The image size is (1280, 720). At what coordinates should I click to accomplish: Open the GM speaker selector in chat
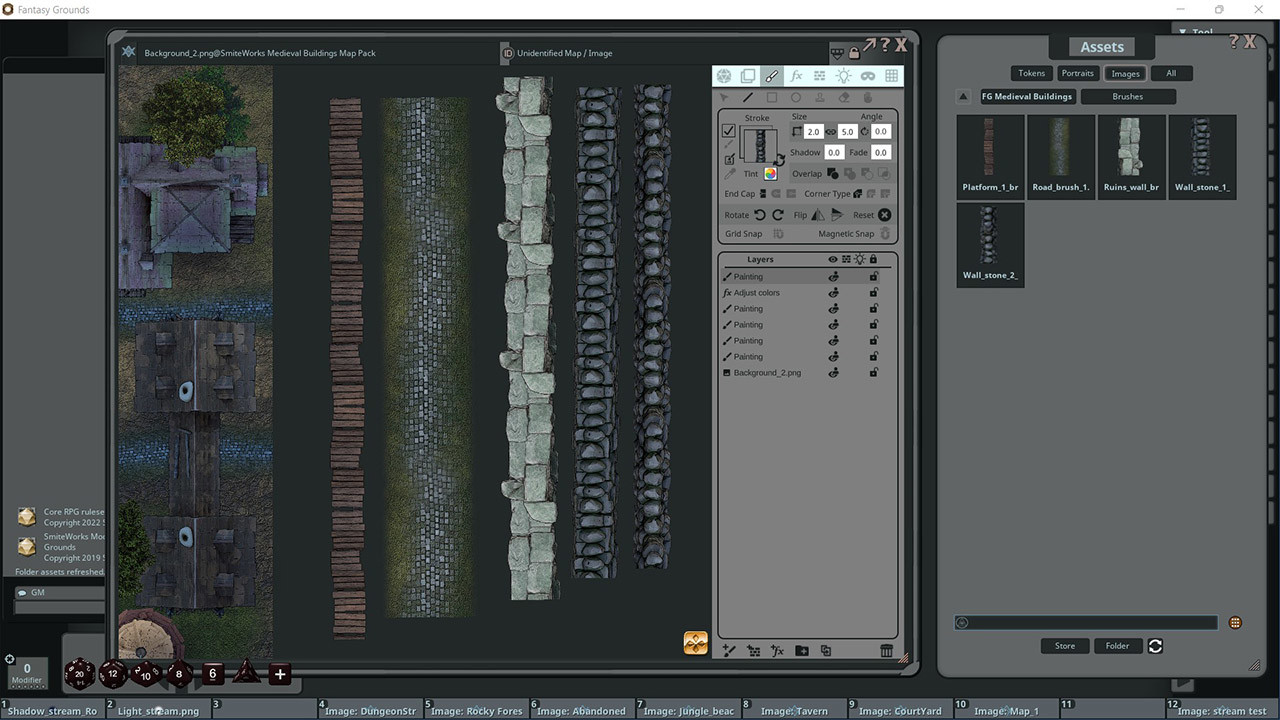20,592
